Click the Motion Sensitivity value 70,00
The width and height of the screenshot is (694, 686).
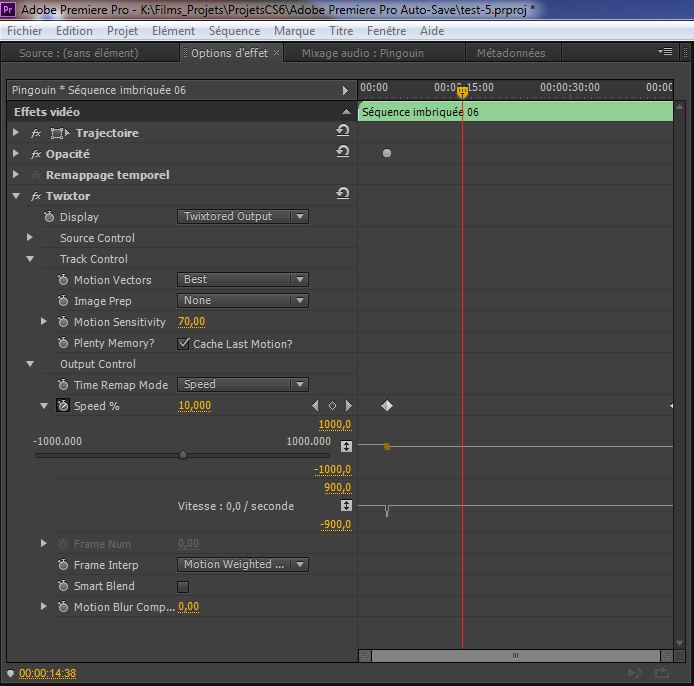point(192,322)
